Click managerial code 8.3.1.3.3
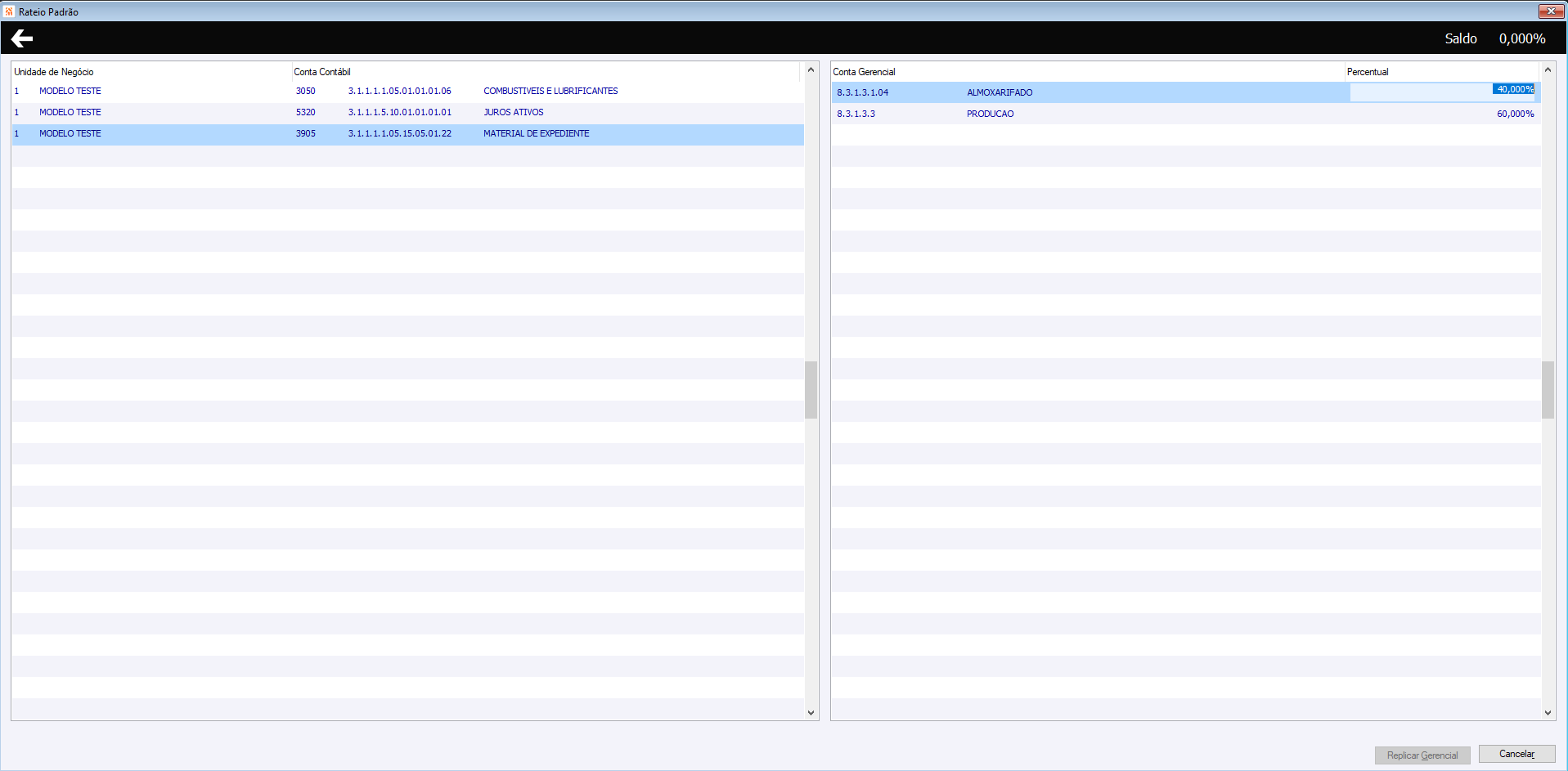1568x771 pixels. pyautogui.click(x=856, y=114)
